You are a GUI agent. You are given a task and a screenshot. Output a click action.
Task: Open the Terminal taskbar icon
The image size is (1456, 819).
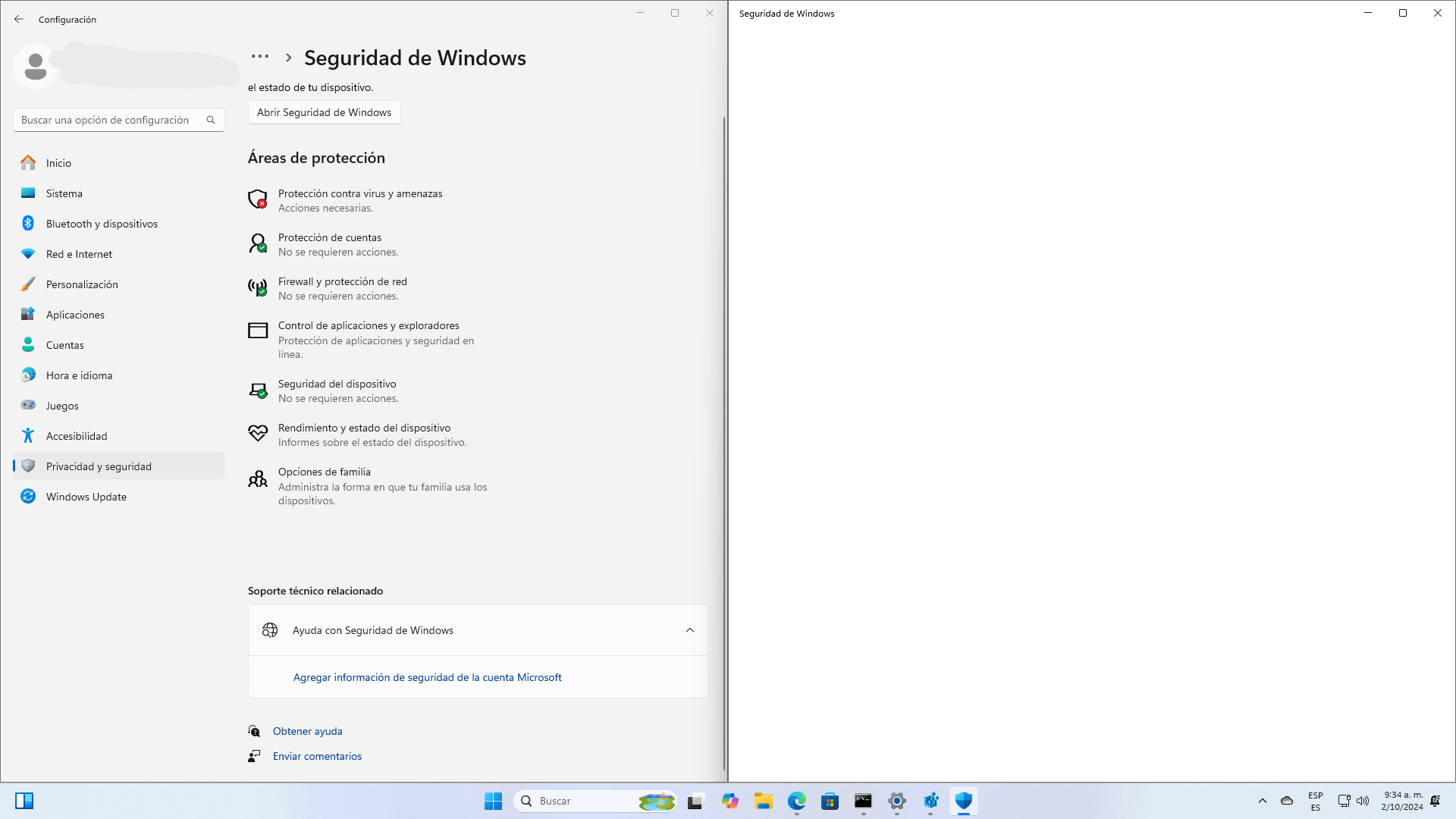pos(864,801)
